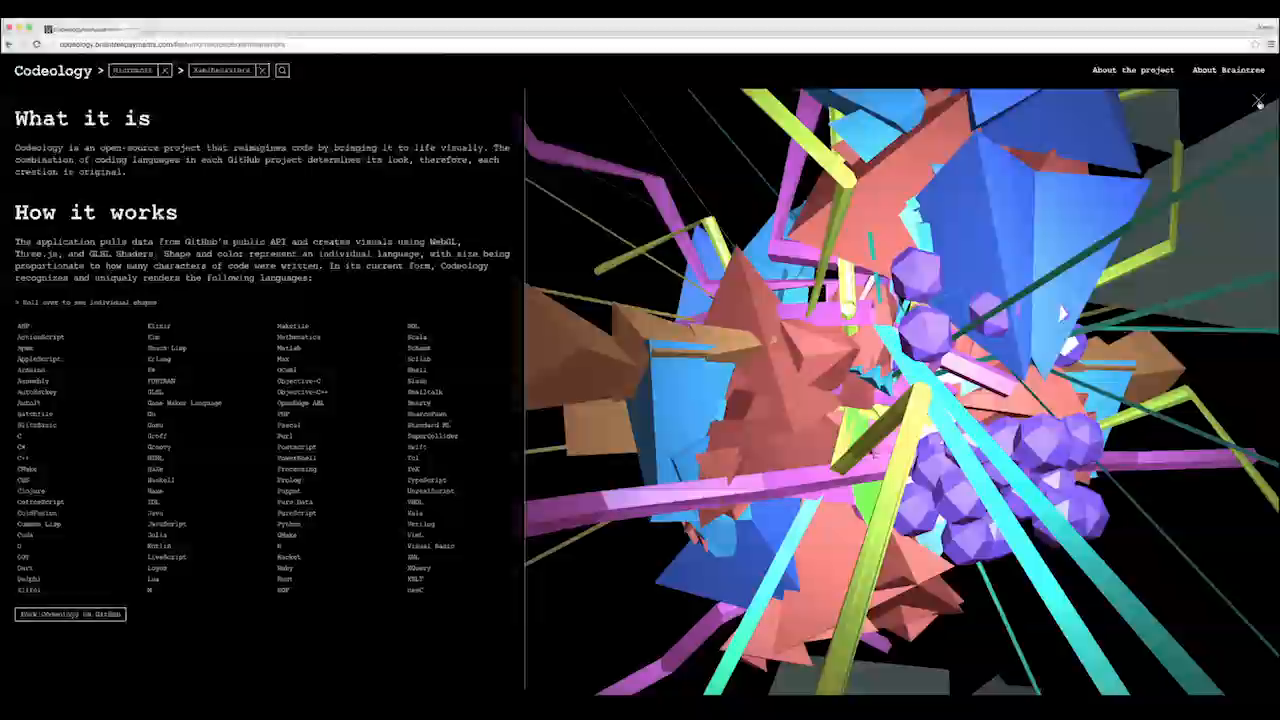The image size is (1280, 720).
Task: Bookmark the page with the star icon
Action: pyautogui.click(x=1255, y=44)
